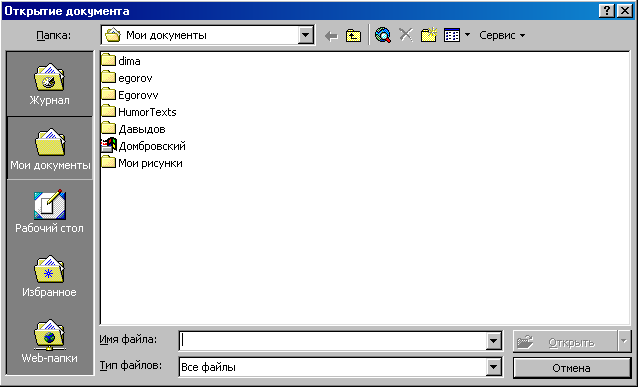Screen dimensions: 639x387
Task: Click the Все файлы file type box
Action: (x=332, y=367)
